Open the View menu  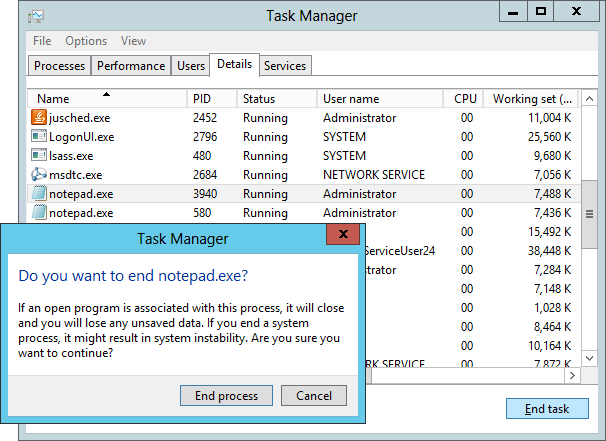tap(133, 41)
